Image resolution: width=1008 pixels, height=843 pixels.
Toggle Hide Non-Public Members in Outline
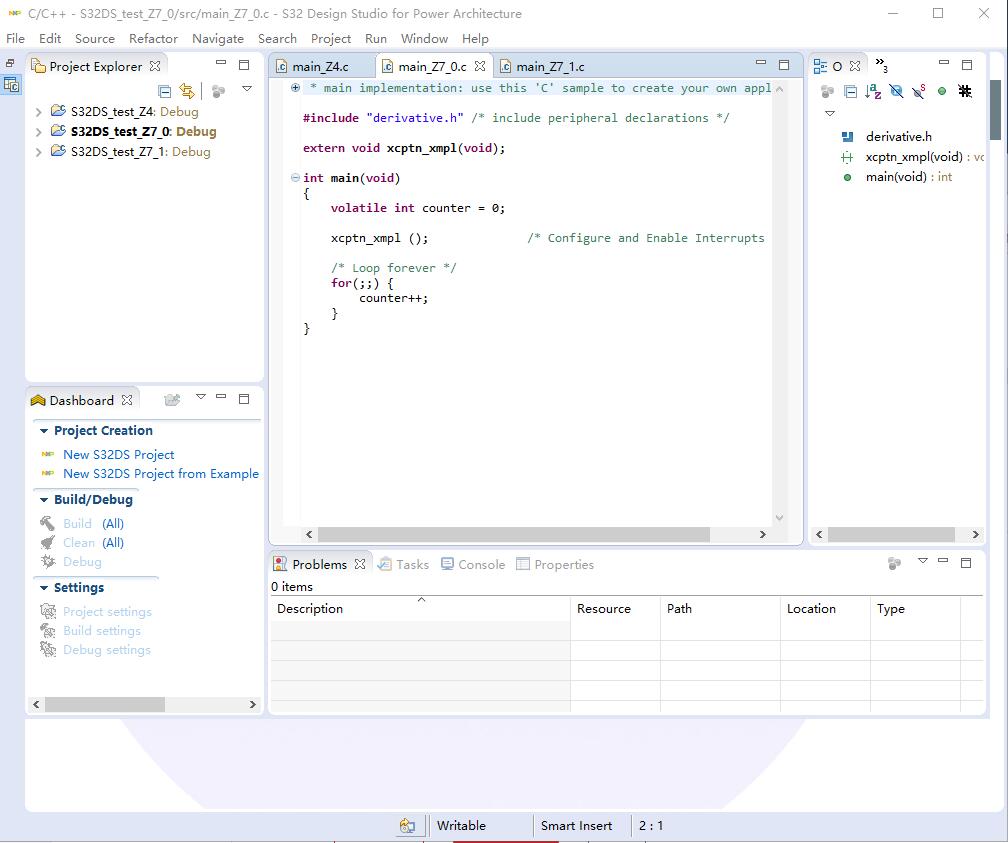pyautogui.click(x=942, y=91)
